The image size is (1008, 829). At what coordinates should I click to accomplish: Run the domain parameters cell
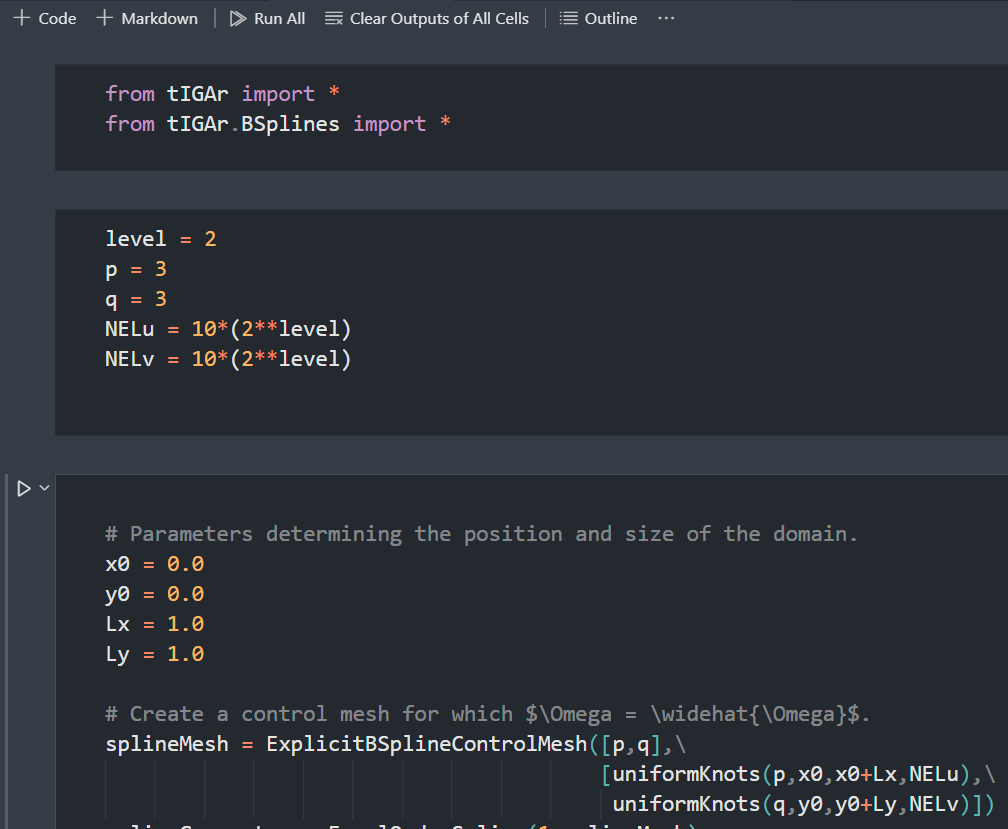coord(24,489)
